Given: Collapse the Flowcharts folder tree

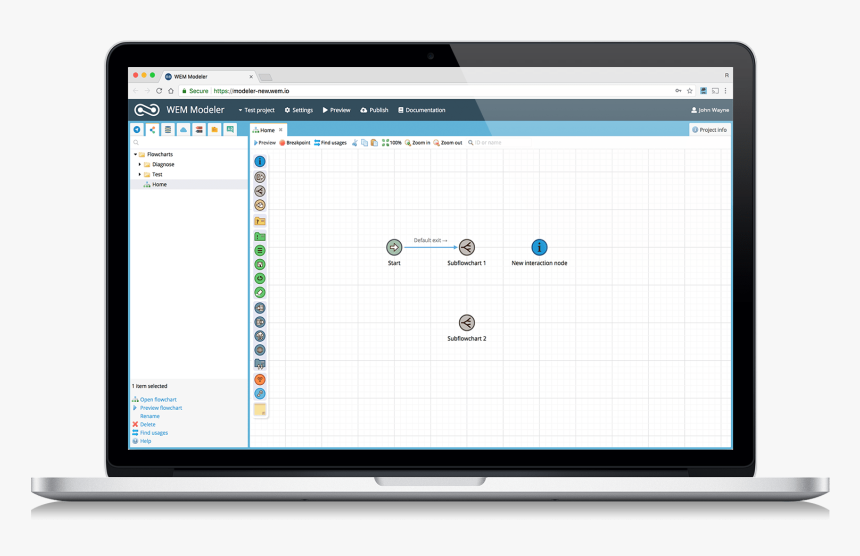Looking at the screenshot, I should coord(136,154).
